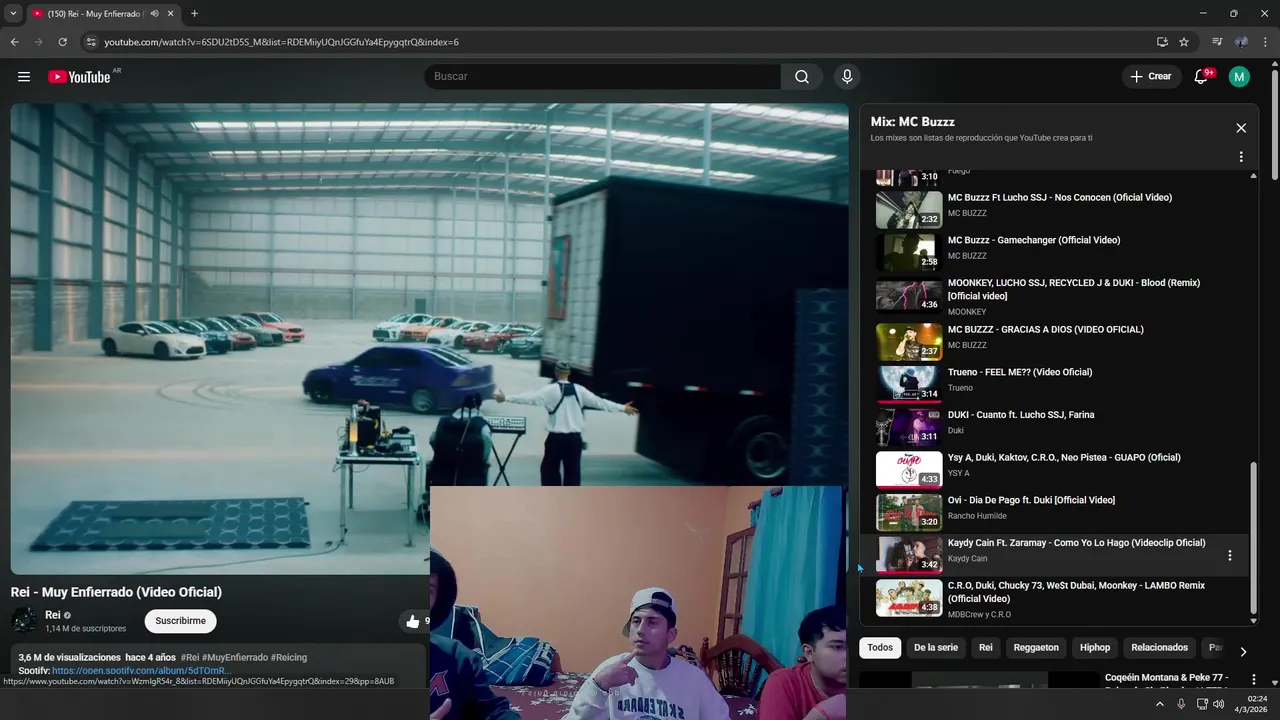1280x720 pixels.
Task: Click the install app icon in address bar
Action: [1162, 42]
